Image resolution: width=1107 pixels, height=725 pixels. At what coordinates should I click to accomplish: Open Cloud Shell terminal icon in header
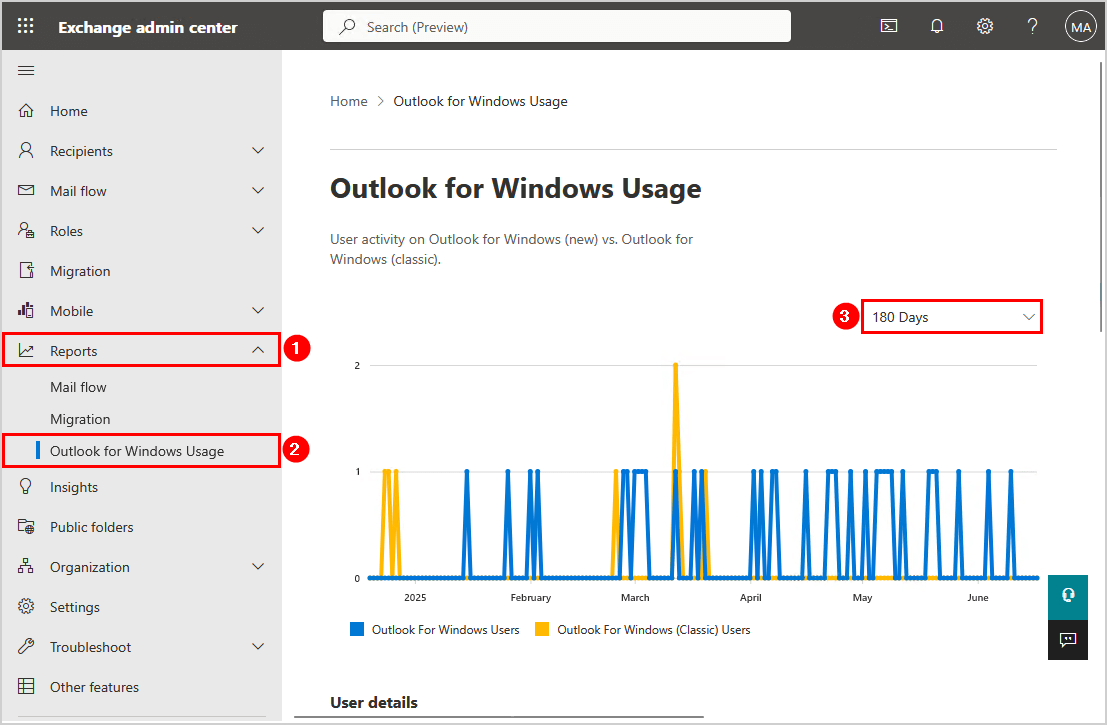[x=888, y=27]
